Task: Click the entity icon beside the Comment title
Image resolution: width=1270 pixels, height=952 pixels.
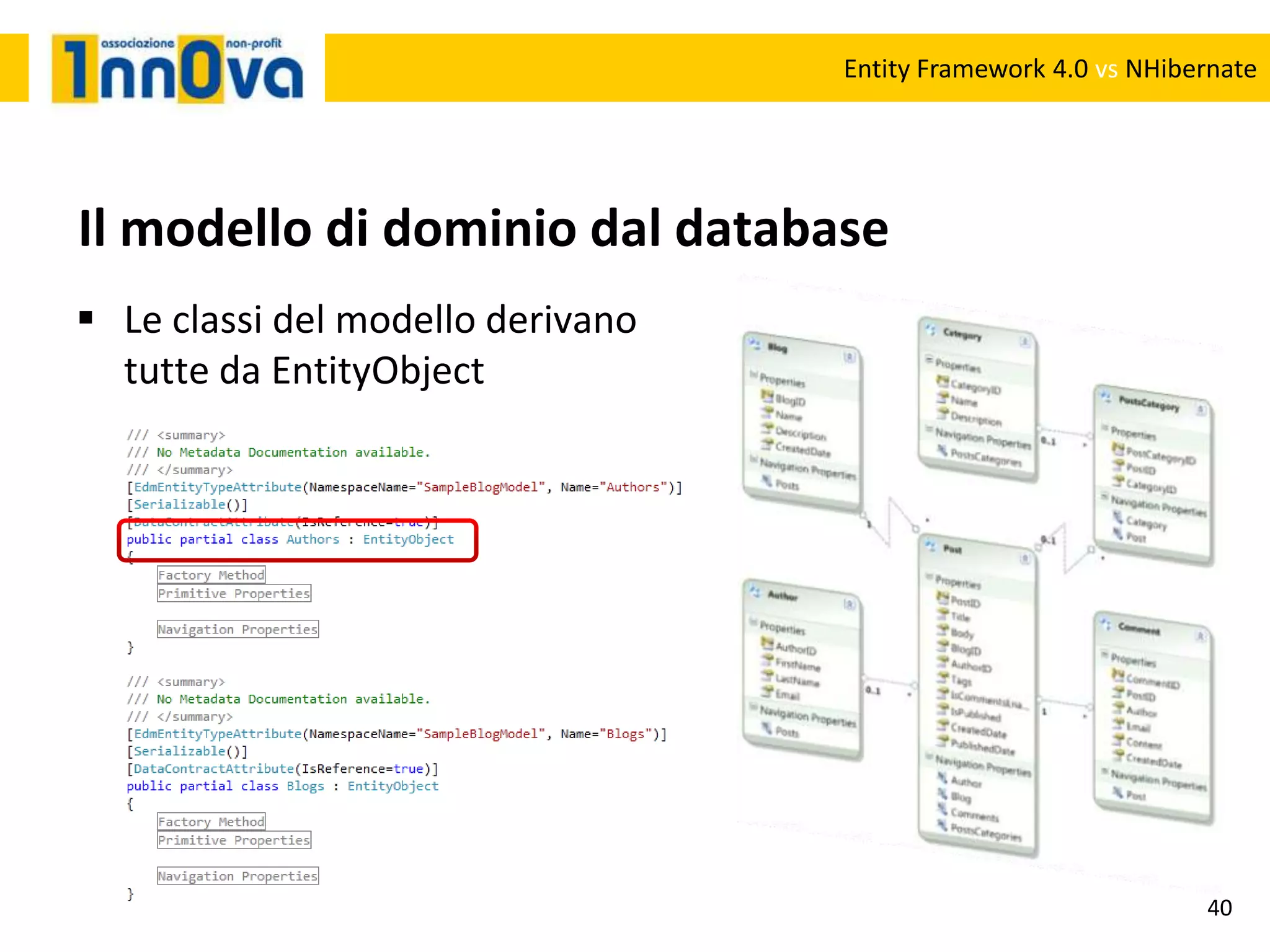Action: tap(1106, 624)
